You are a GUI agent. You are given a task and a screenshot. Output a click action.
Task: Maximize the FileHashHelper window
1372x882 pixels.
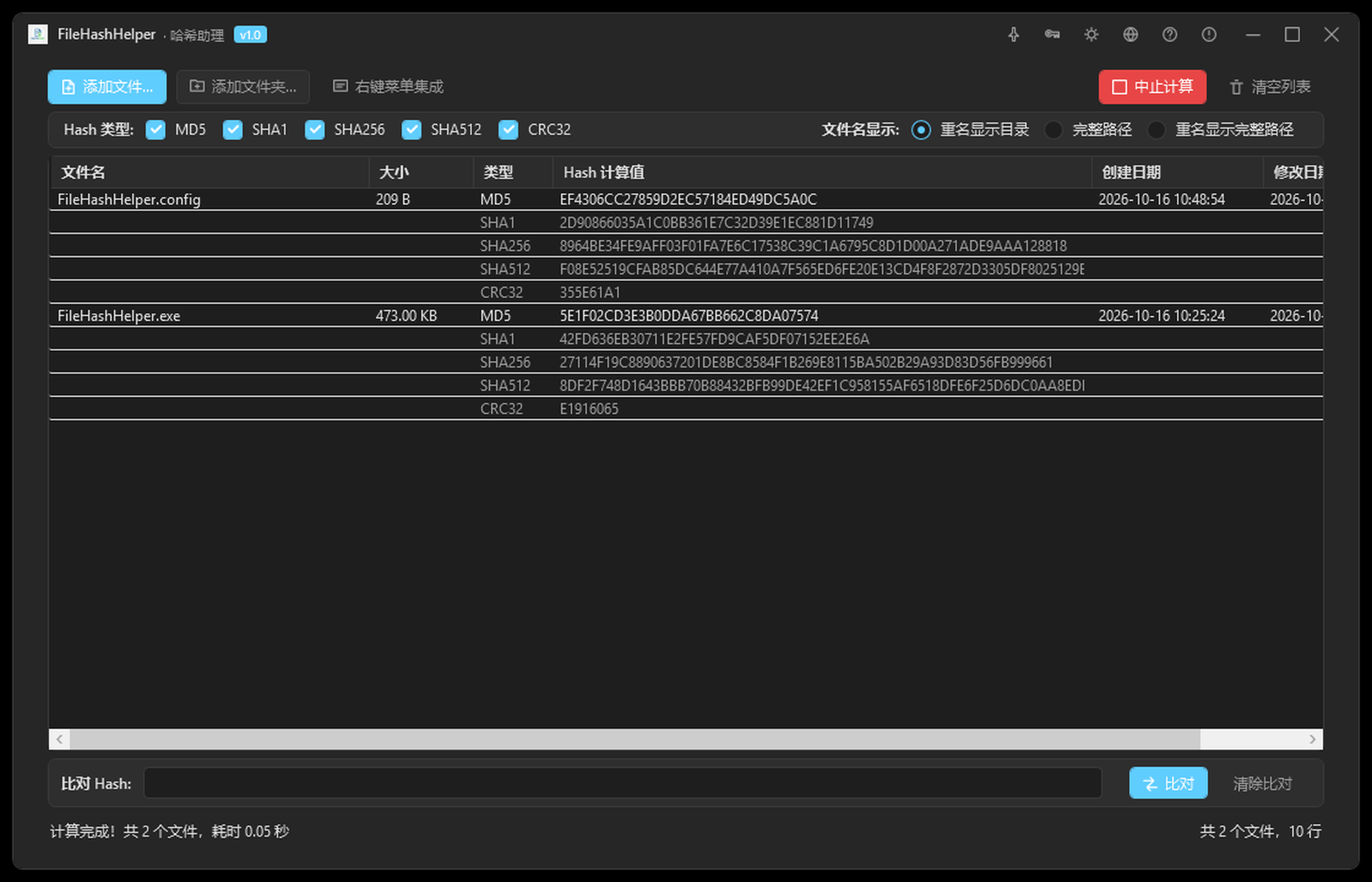1292,34
